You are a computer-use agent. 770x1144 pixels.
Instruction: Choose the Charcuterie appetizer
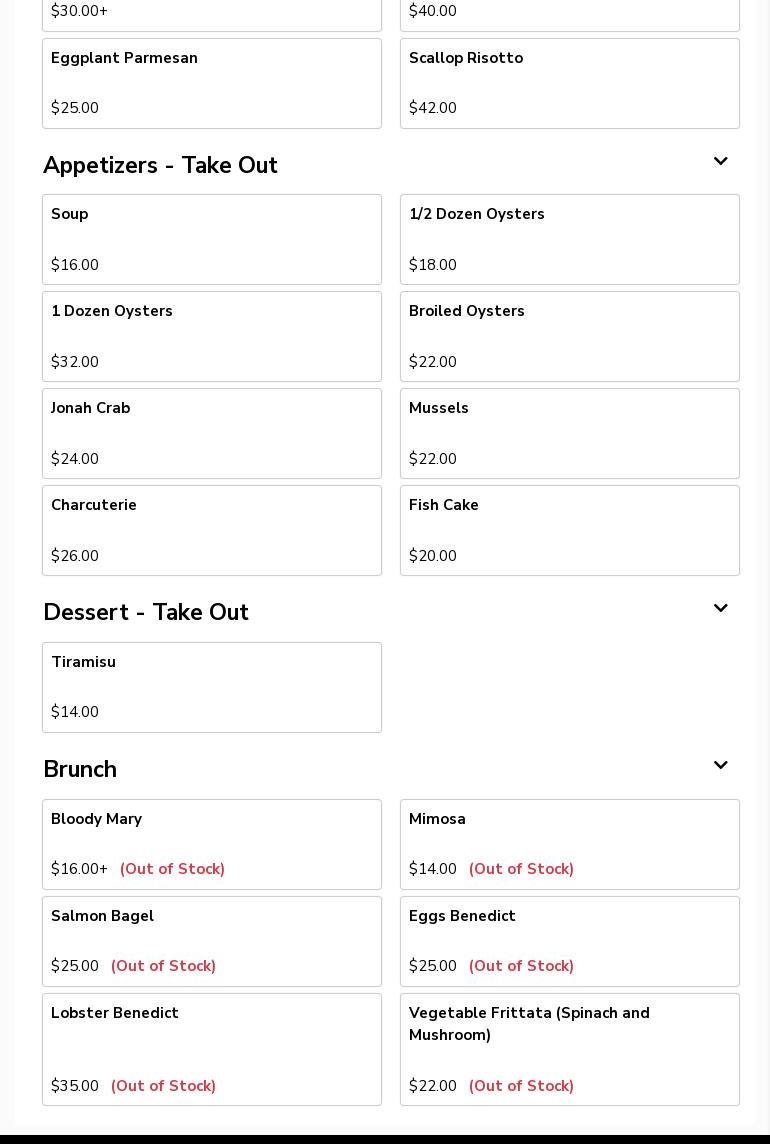coord(212,531)
